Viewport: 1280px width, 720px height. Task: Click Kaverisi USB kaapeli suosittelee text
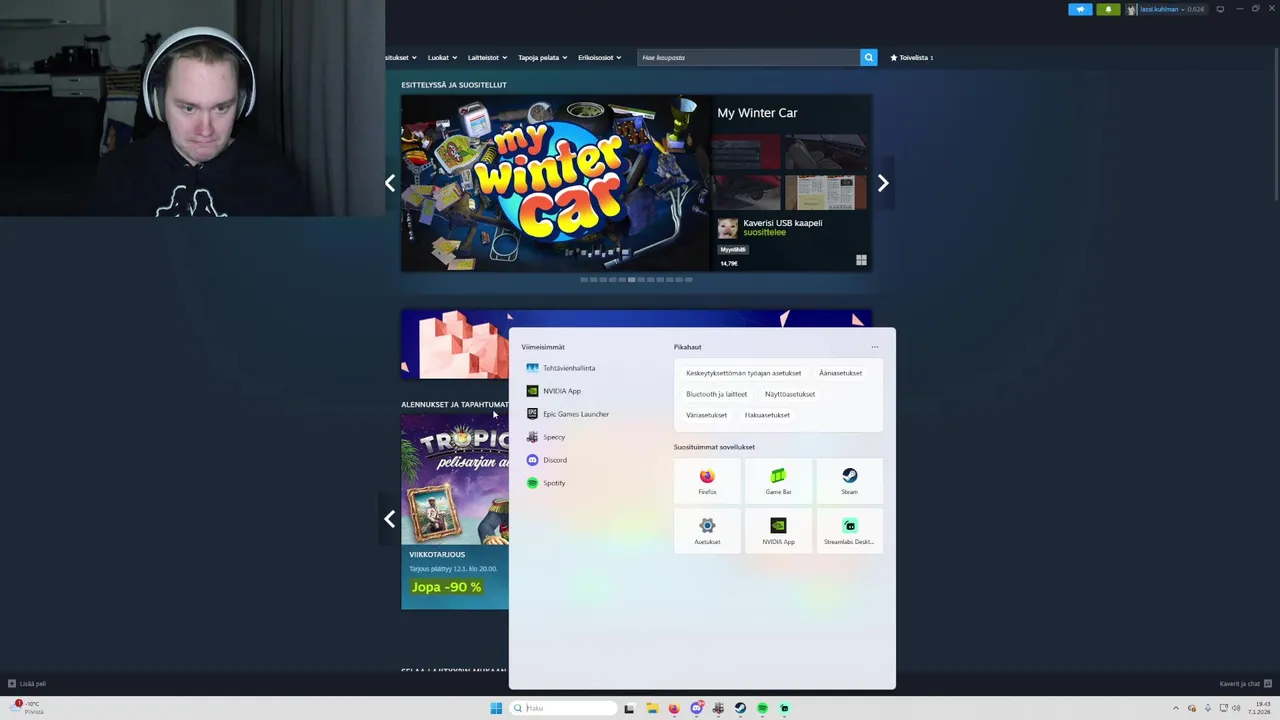(x=782, y=228)
